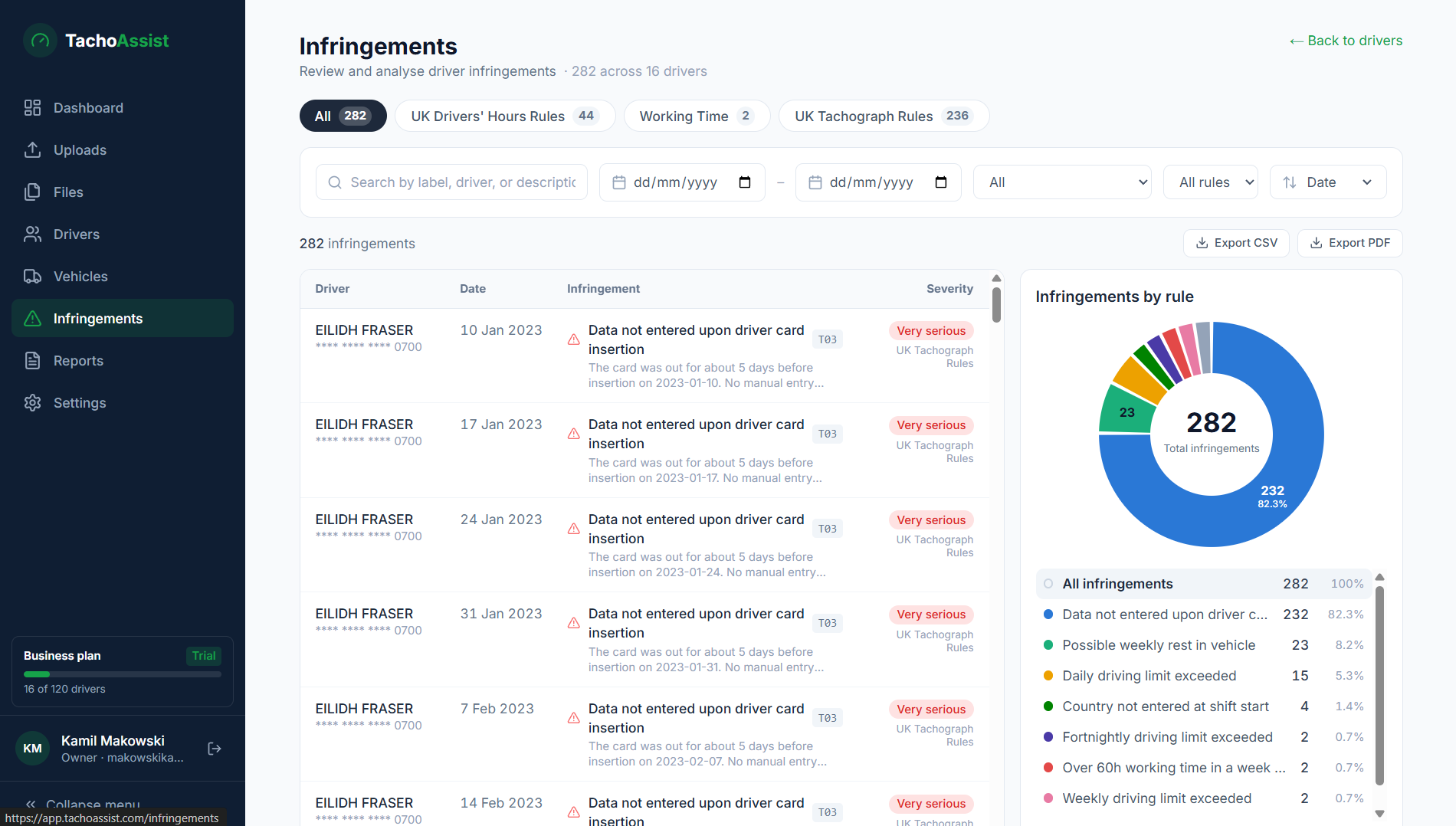Image resolution: width=1456 pixels, height=826 pixels.
Task: Filter by Country not entered at shift start
Action: pos(1204,706)
